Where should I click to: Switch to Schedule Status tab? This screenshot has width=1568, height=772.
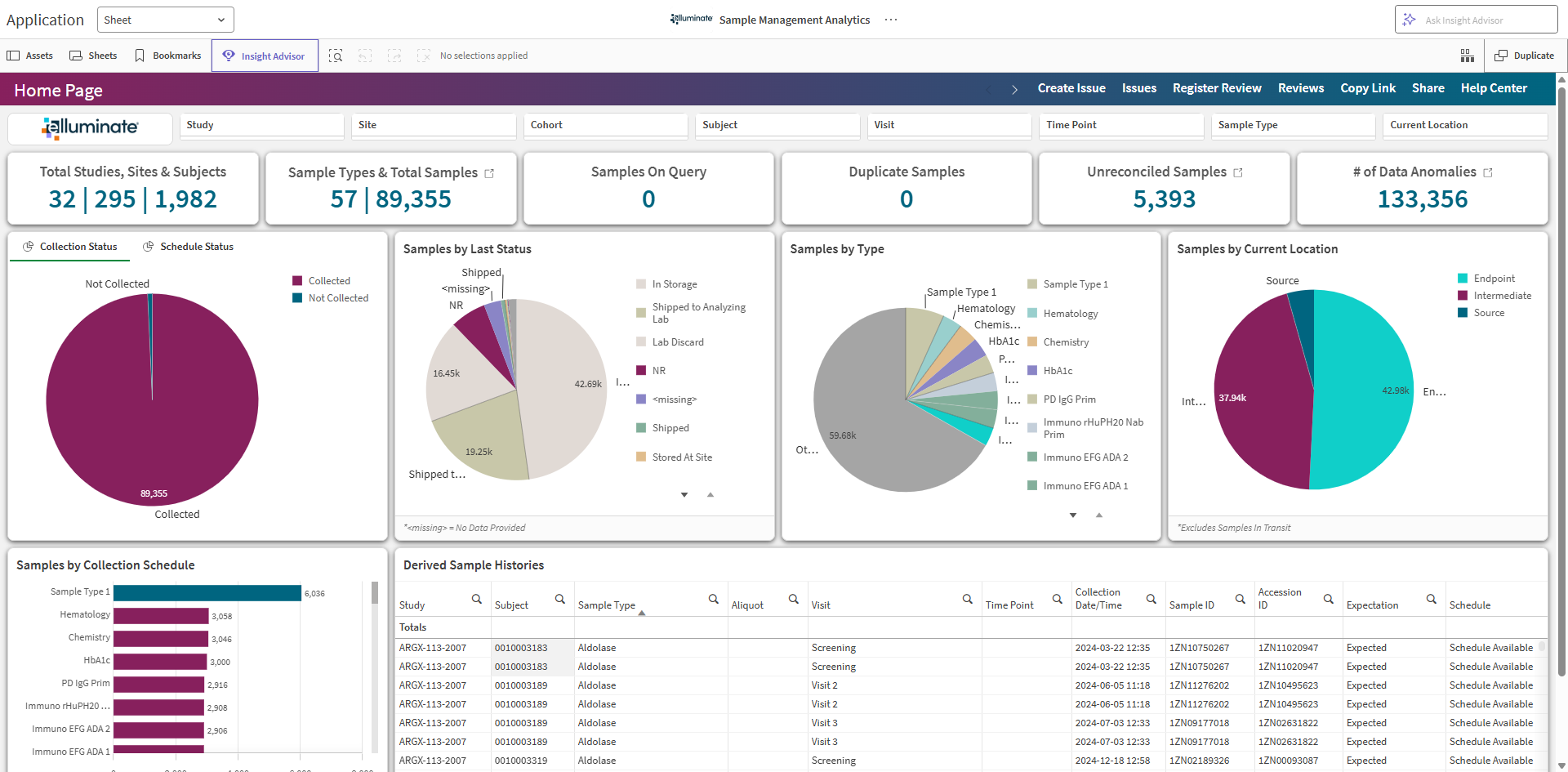tap(189, 247)
